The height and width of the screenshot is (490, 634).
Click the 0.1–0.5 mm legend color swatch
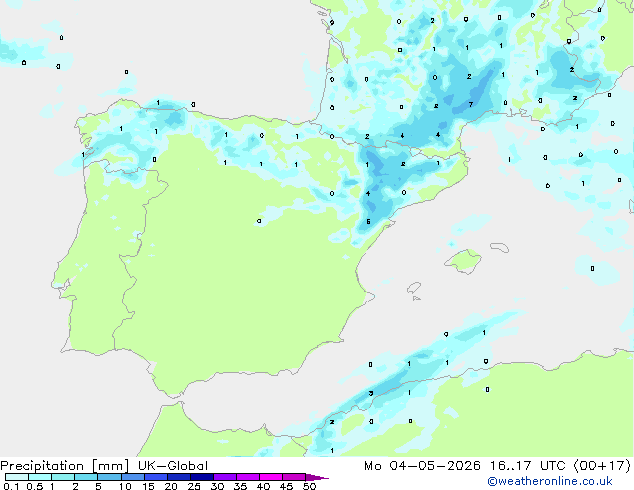click(x=17, y=477)
